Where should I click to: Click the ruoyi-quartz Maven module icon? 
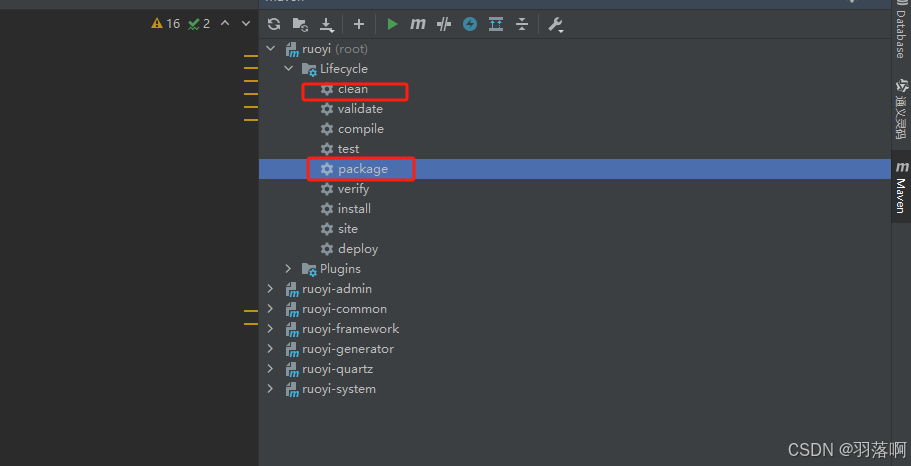tap(292, 370)
